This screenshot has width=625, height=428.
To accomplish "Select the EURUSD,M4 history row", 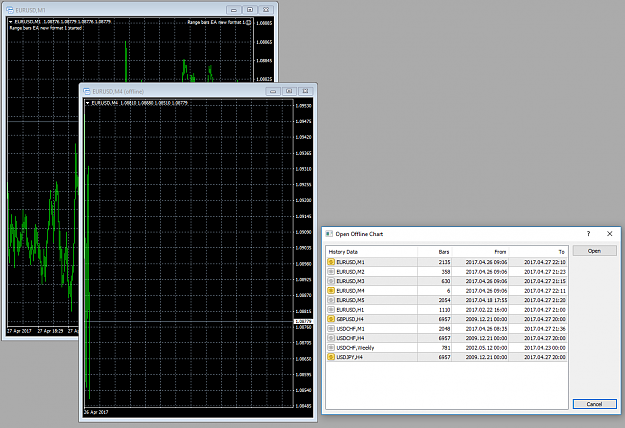I will pyautogui.click(x=447, y=291).
